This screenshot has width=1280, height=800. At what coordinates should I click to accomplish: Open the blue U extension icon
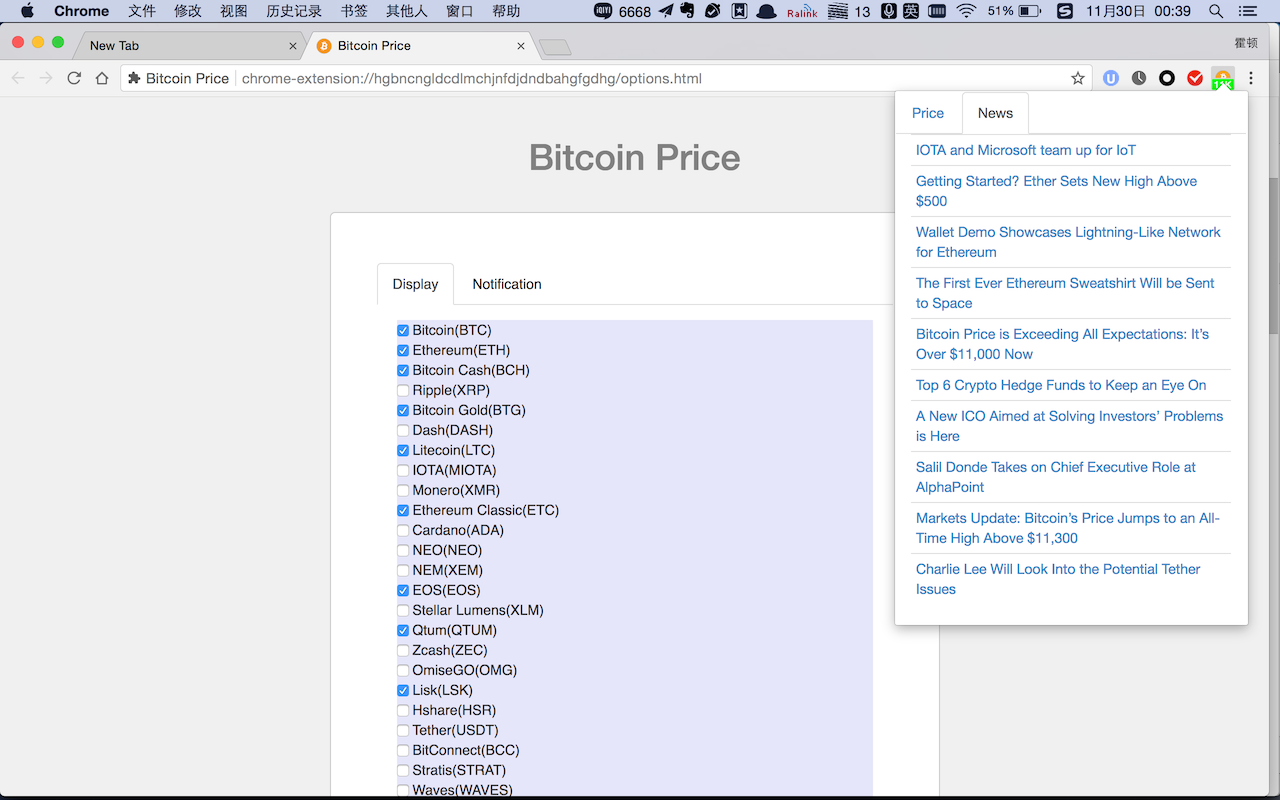pyautogui.click(x=1111, y=78)
